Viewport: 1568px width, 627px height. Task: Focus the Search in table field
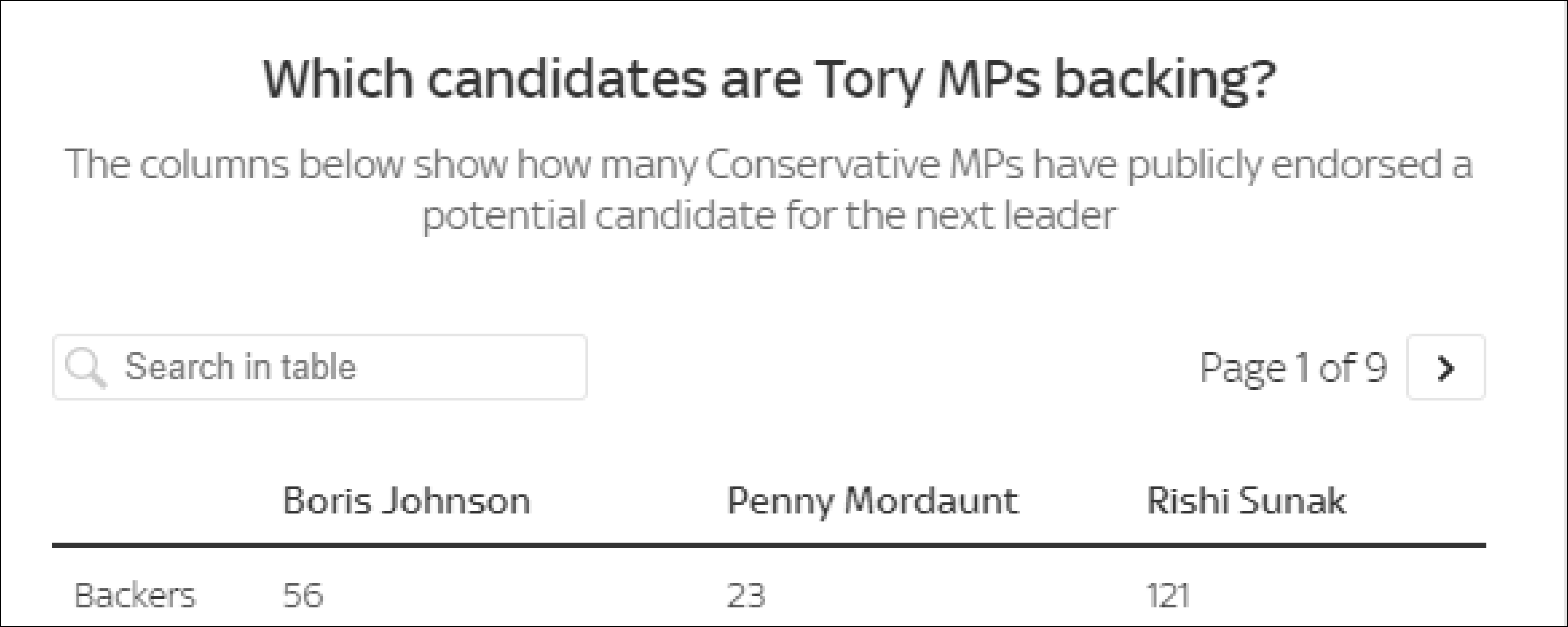[320, 367]
